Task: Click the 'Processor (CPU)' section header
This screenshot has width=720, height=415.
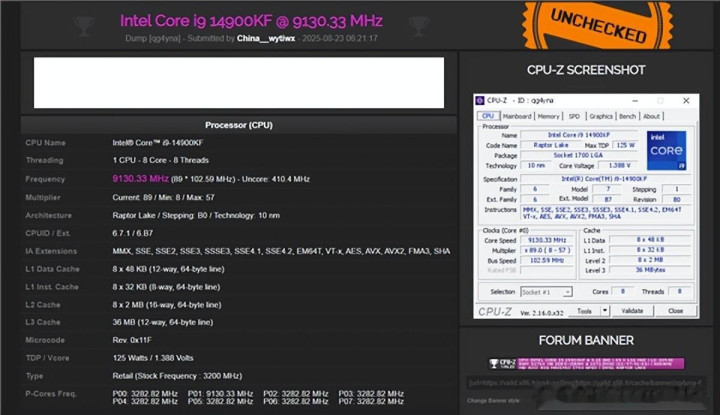Action: [239, 125]
